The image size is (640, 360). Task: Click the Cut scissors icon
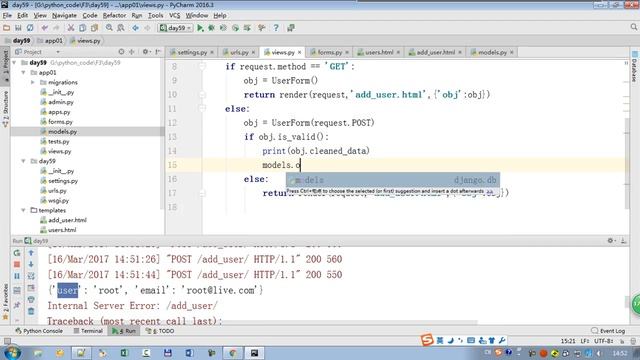point(71,28)
